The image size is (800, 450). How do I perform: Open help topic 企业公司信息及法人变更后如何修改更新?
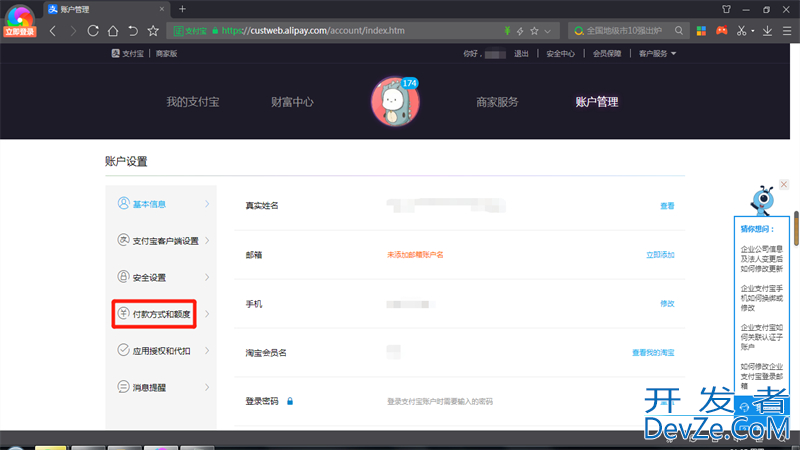tap(761, 259)
